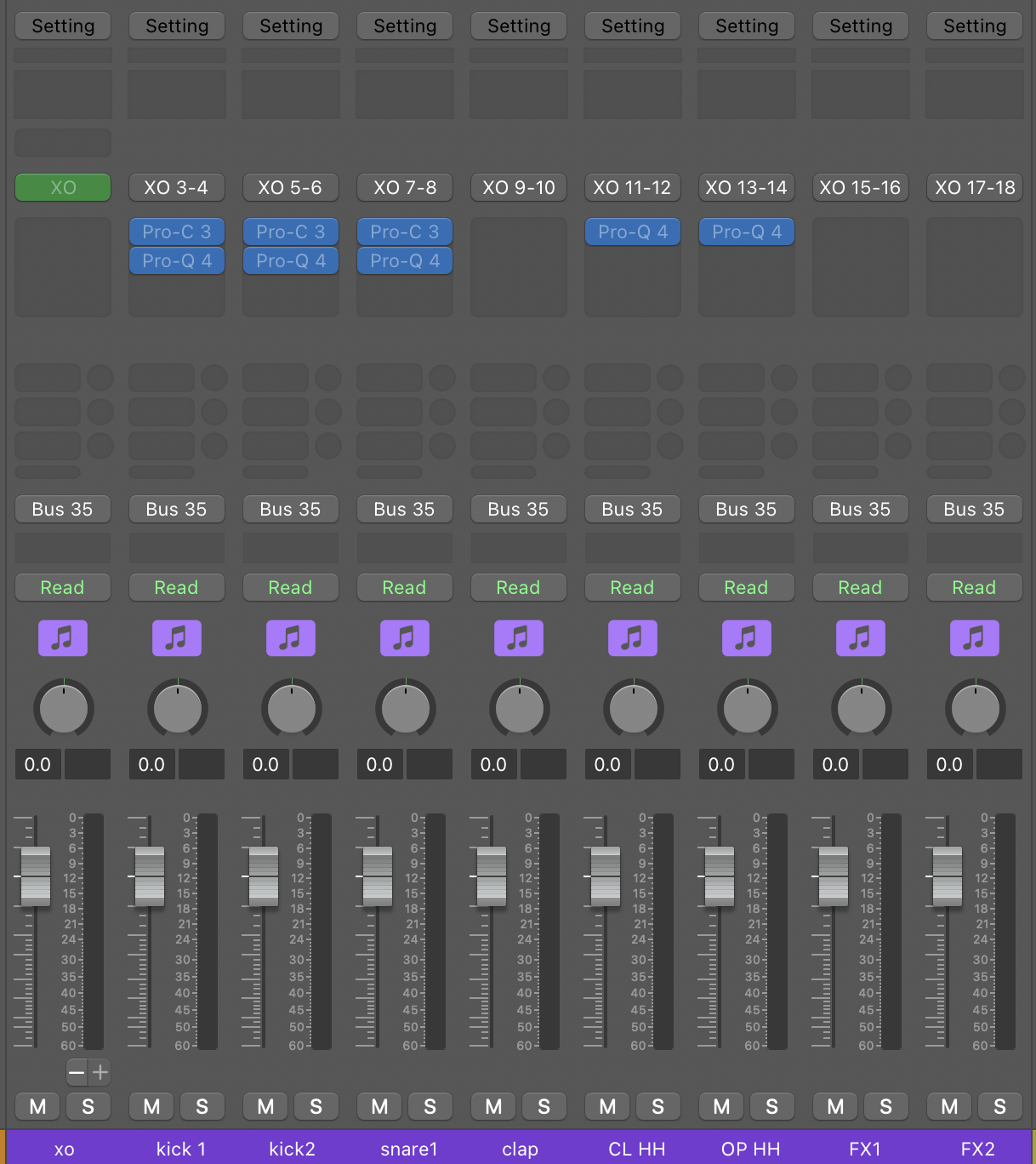Solo the snare1 channel
This screenshot has width=1036, height=1164.
click(430, 1106)
